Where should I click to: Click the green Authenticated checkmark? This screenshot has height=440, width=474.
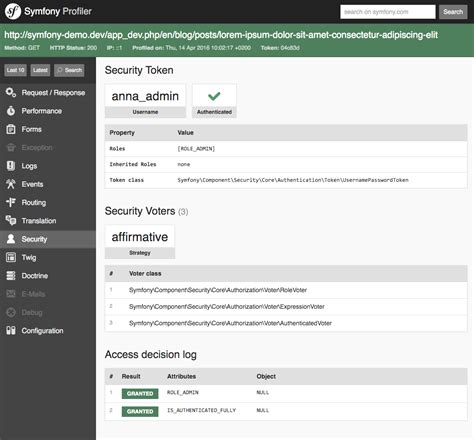pyautogui.click(x=214, y=96)
